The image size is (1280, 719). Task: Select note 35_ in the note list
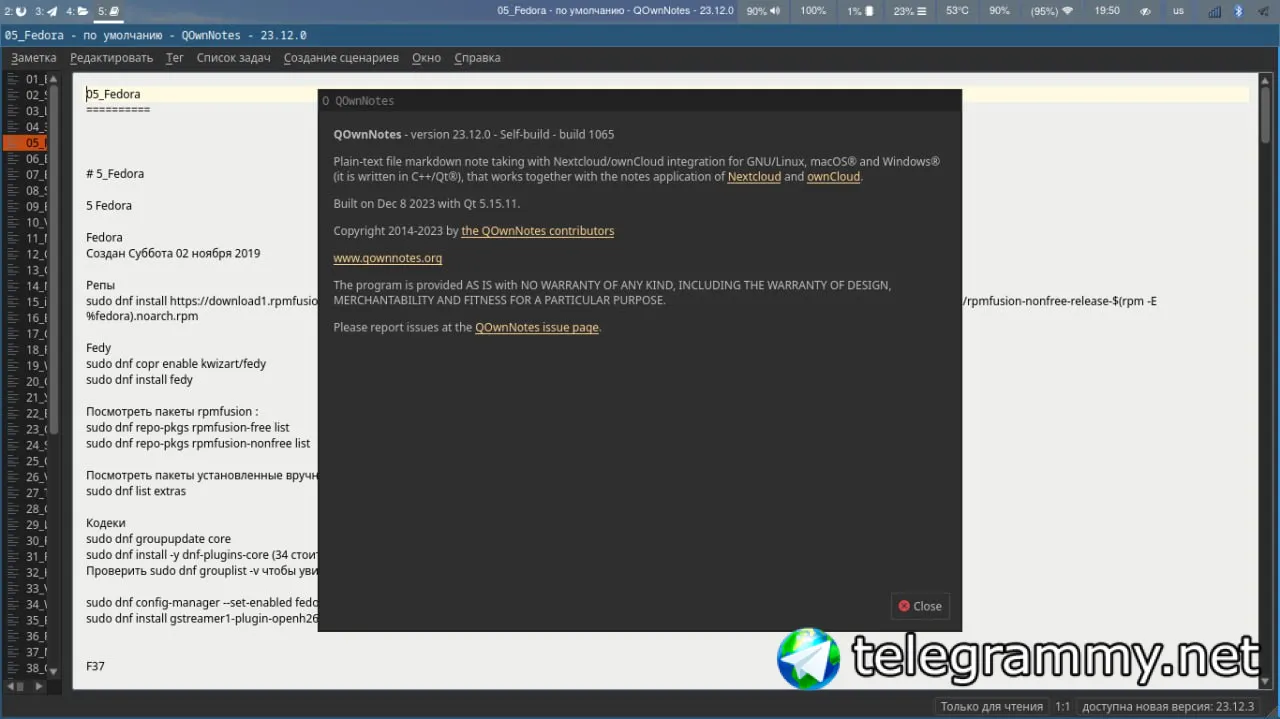(x=25, y=620)
